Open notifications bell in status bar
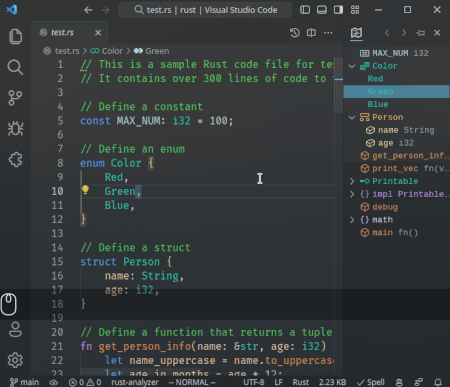The image size is (450, 387). (x=438, y=382)
